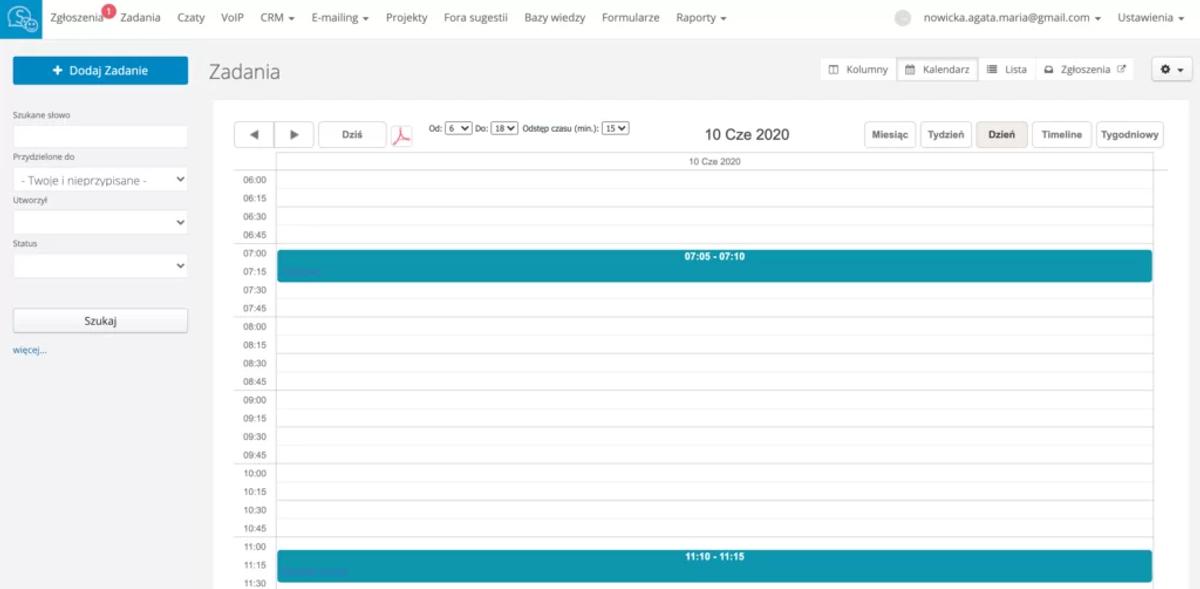1200x589 pixels.
Task: Click the app logo in the top-left corner
Action: pyautogui.click(x=21, y=19)
